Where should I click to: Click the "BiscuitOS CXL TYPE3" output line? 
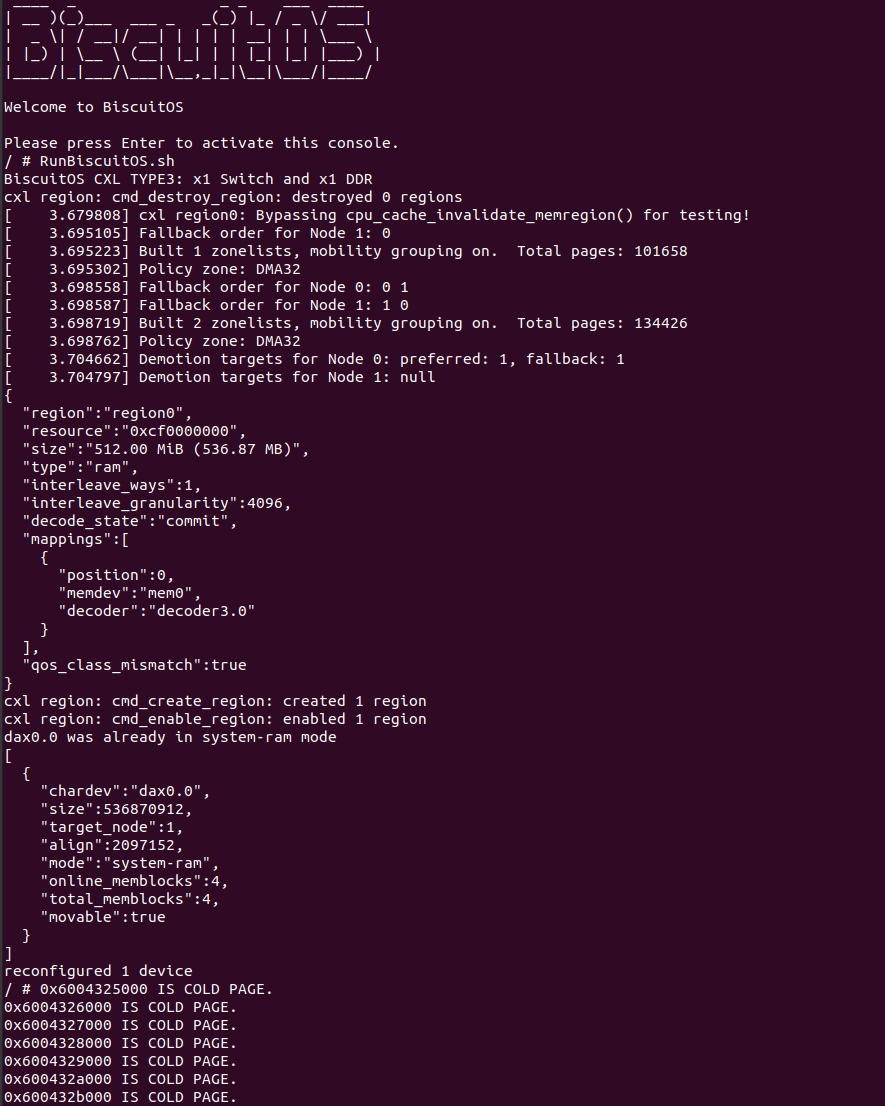pyautogui.click(x=188, y=179)
